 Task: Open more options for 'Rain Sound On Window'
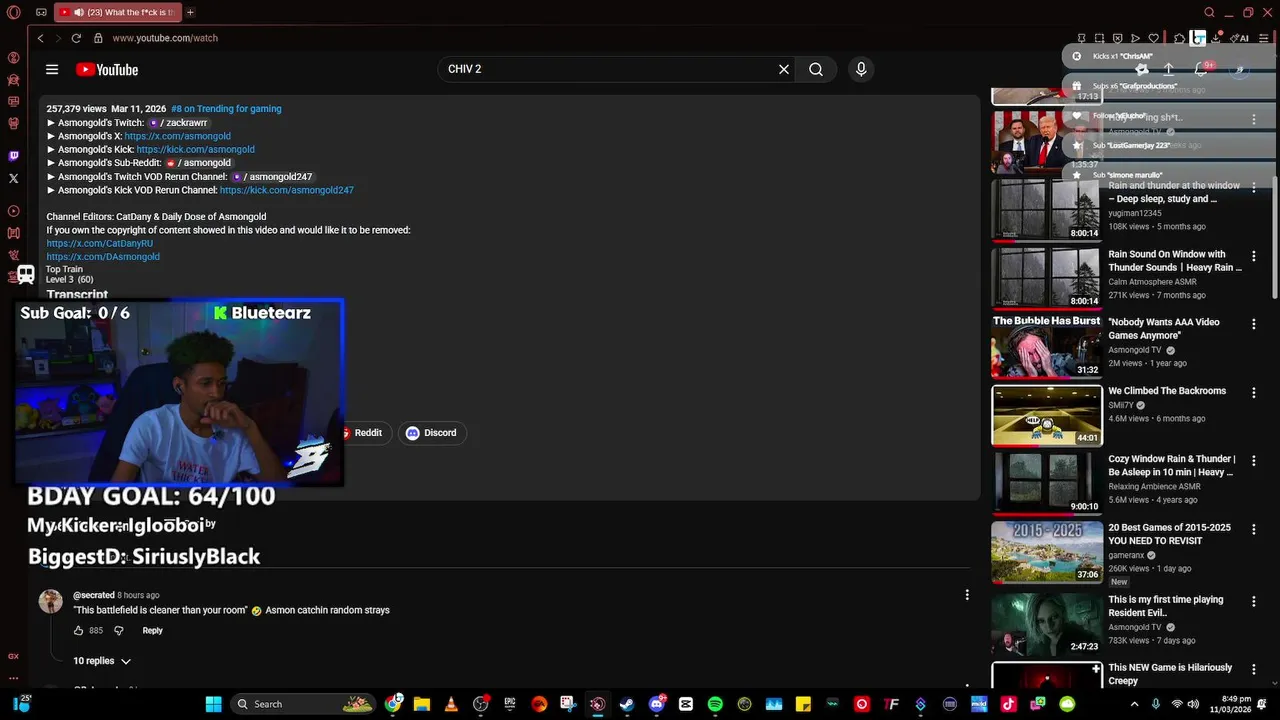[x=1254, y=256]
